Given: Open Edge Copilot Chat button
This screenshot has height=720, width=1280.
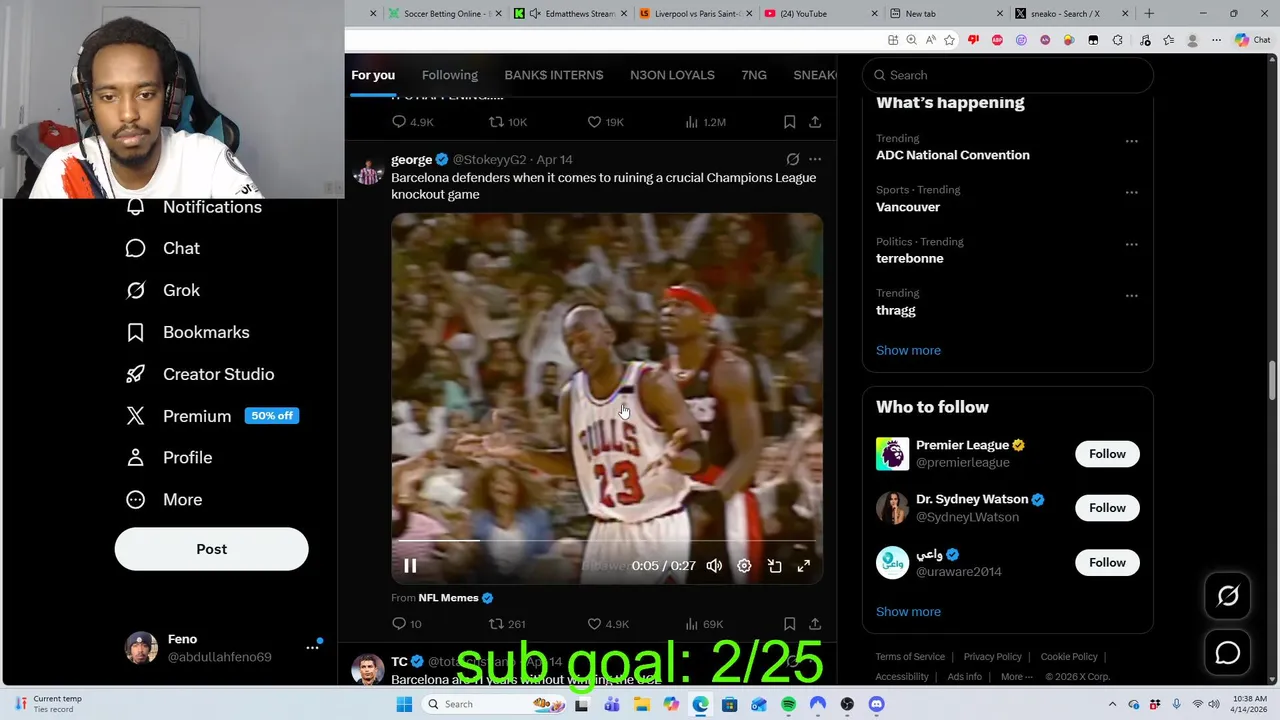Looking at the screenshot, I should pyautogui.click(x=1252, y=40).
